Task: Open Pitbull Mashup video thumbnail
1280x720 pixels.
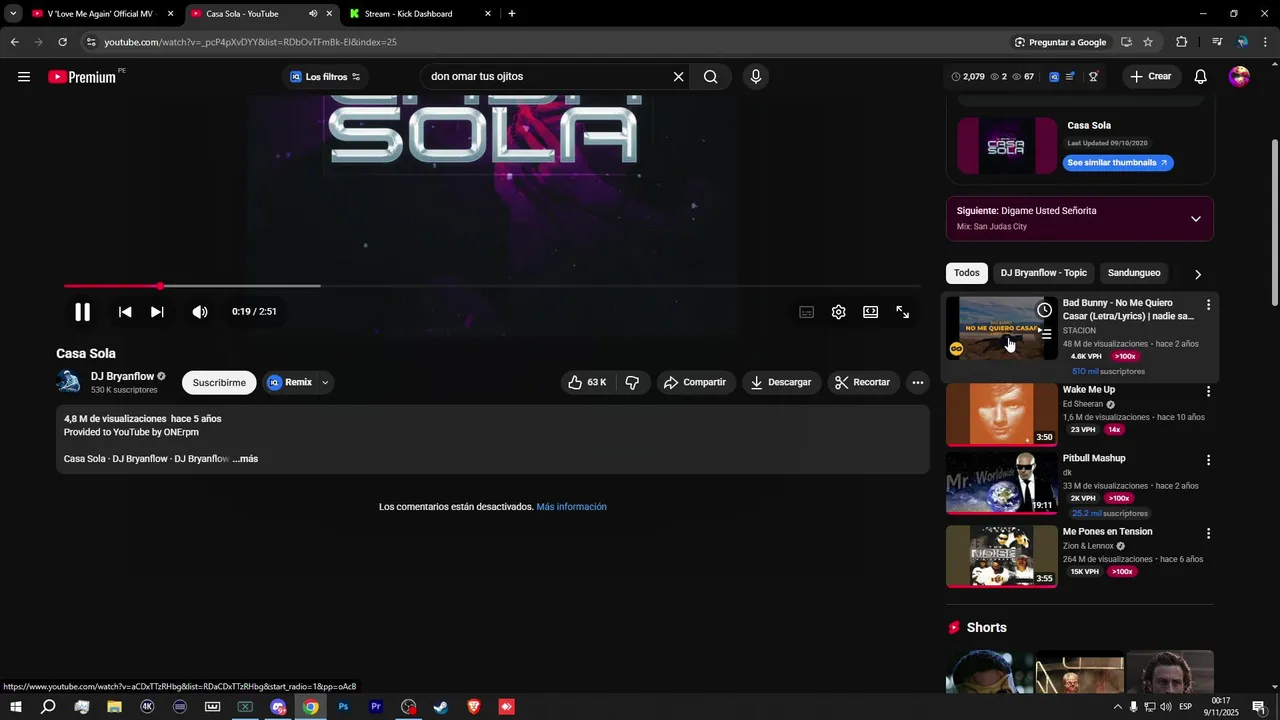Action: 1001,483
